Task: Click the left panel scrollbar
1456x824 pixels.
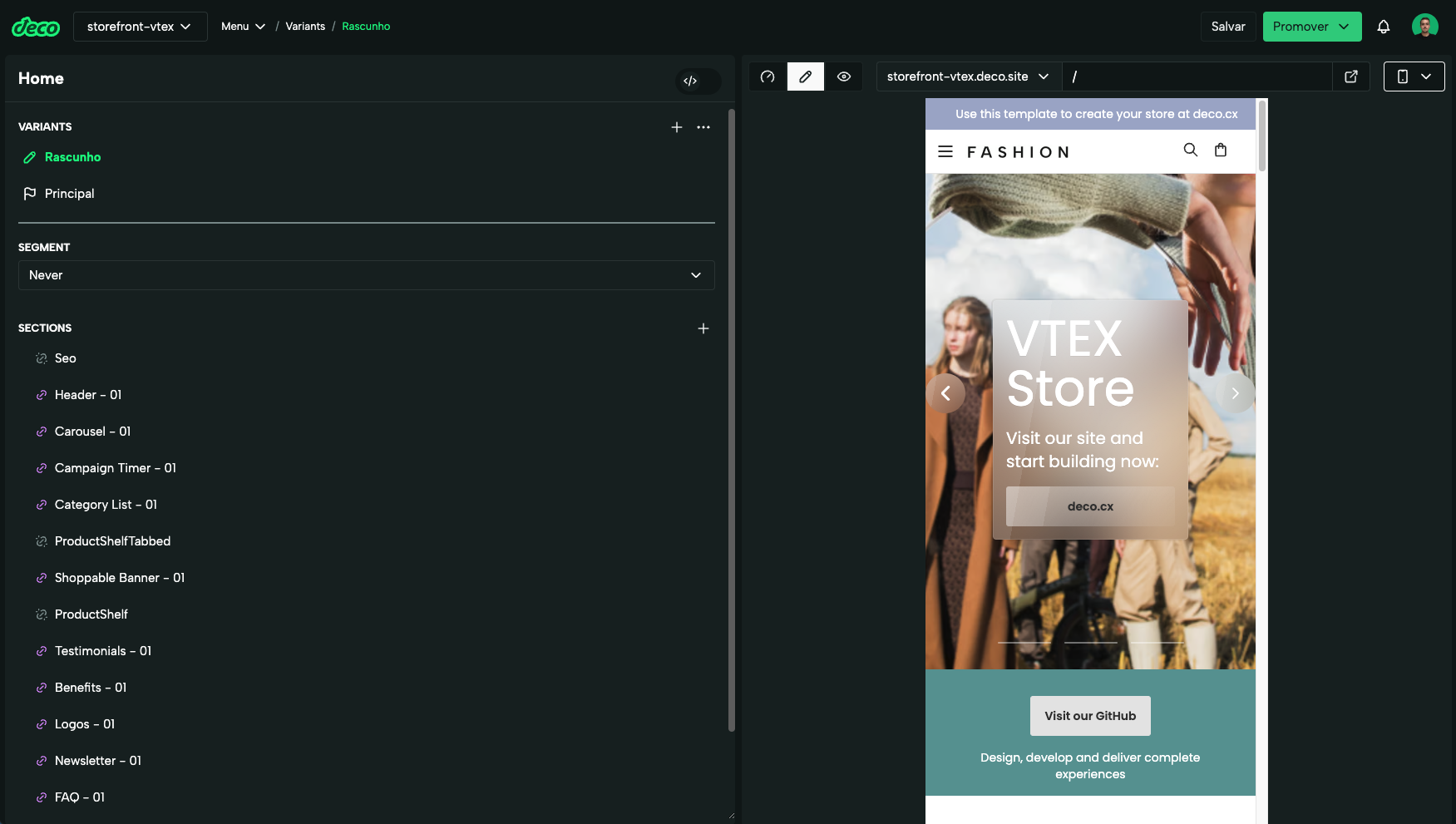Action: click(x=732, y=420)
